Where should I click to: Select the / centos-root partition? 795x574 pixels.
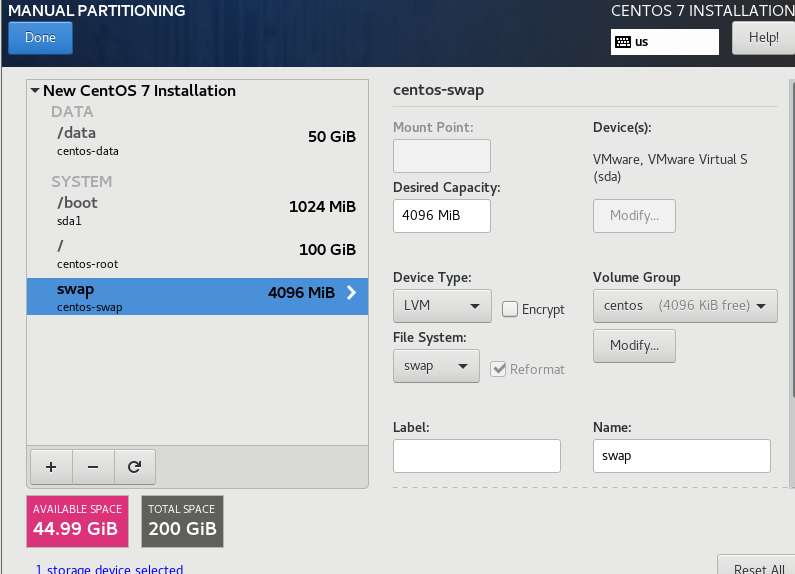click(197, 254)
